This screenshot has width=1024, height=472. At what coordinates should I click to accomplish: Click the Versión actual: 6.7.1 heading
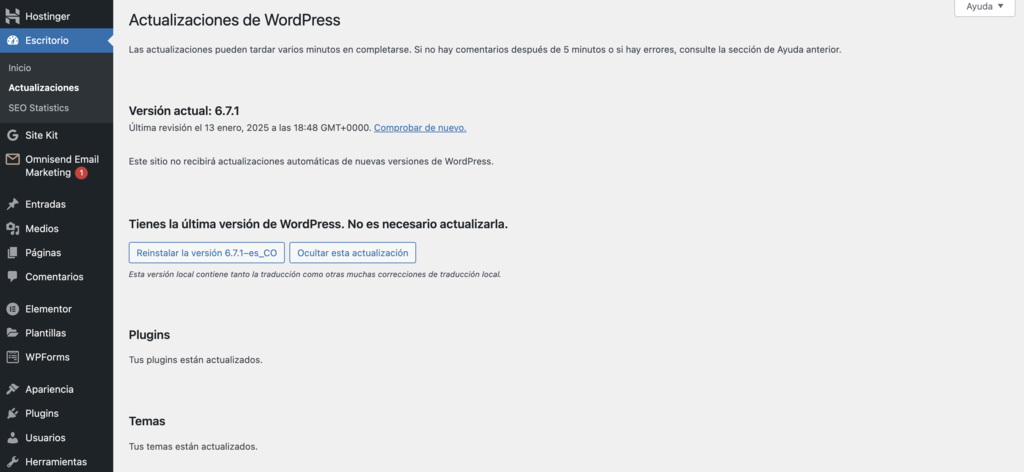[184, 111]
